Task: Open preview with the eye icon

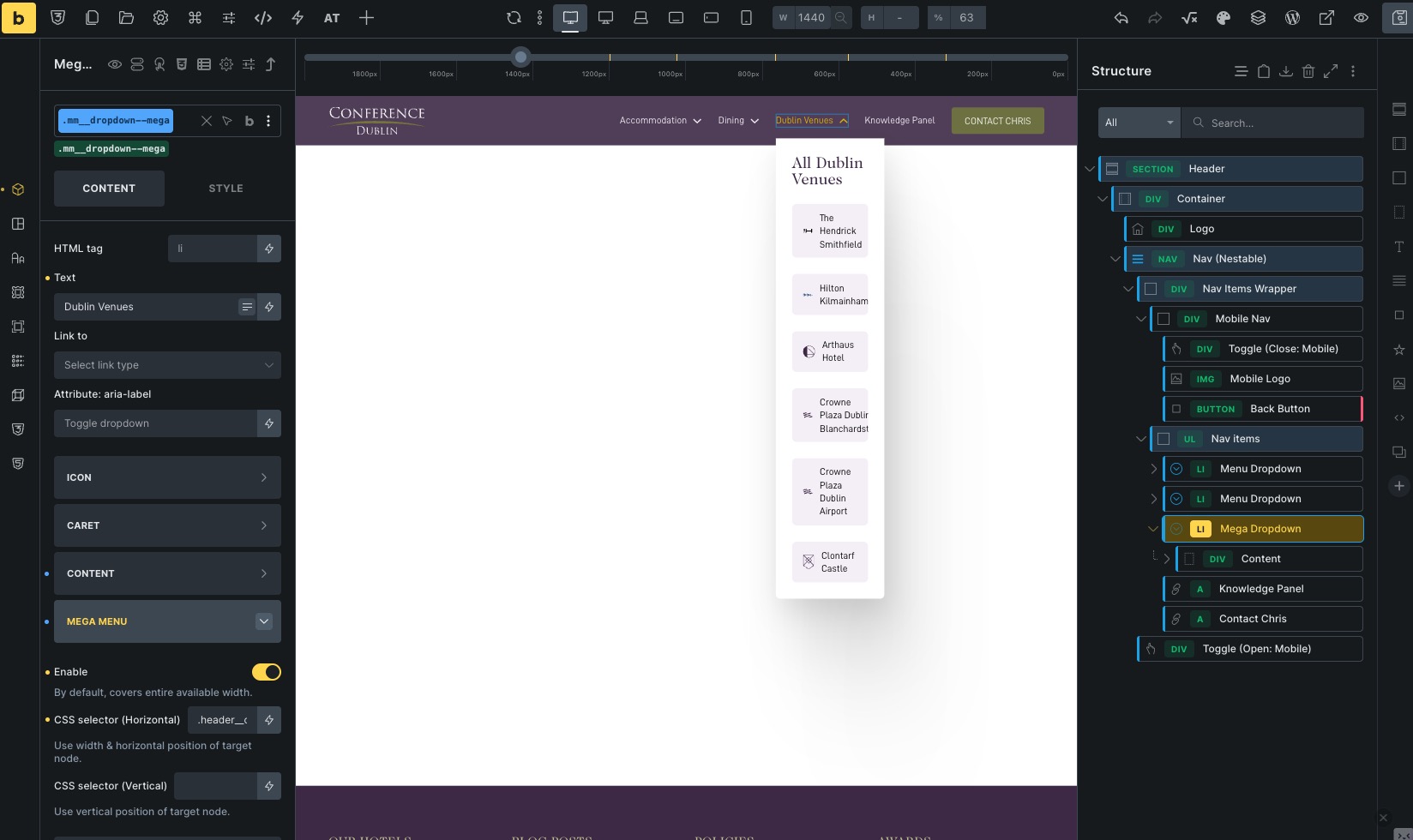Action: coord(1361,18)
